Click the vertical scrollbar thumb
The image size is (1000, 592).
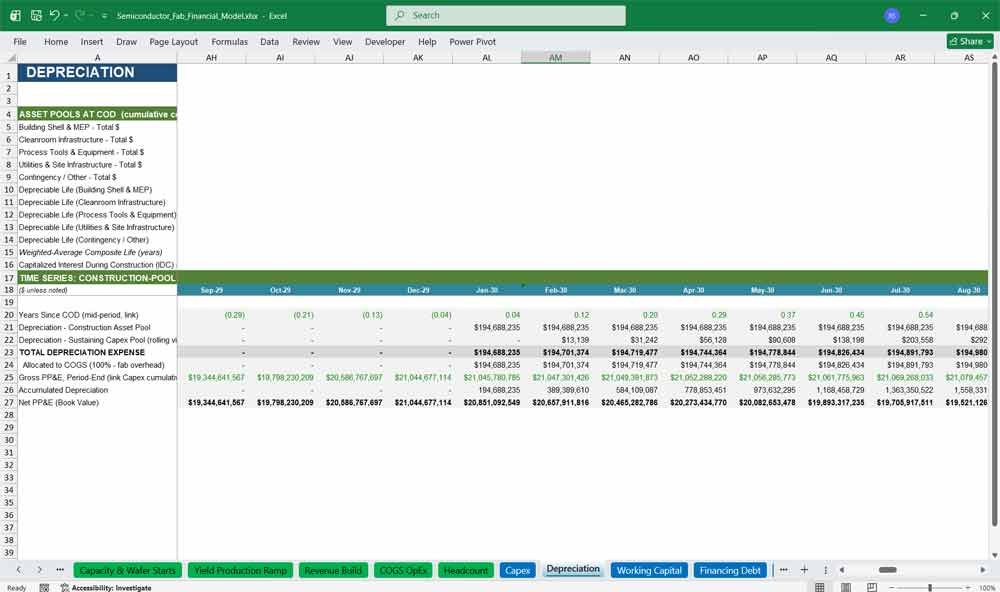point(994,293)
